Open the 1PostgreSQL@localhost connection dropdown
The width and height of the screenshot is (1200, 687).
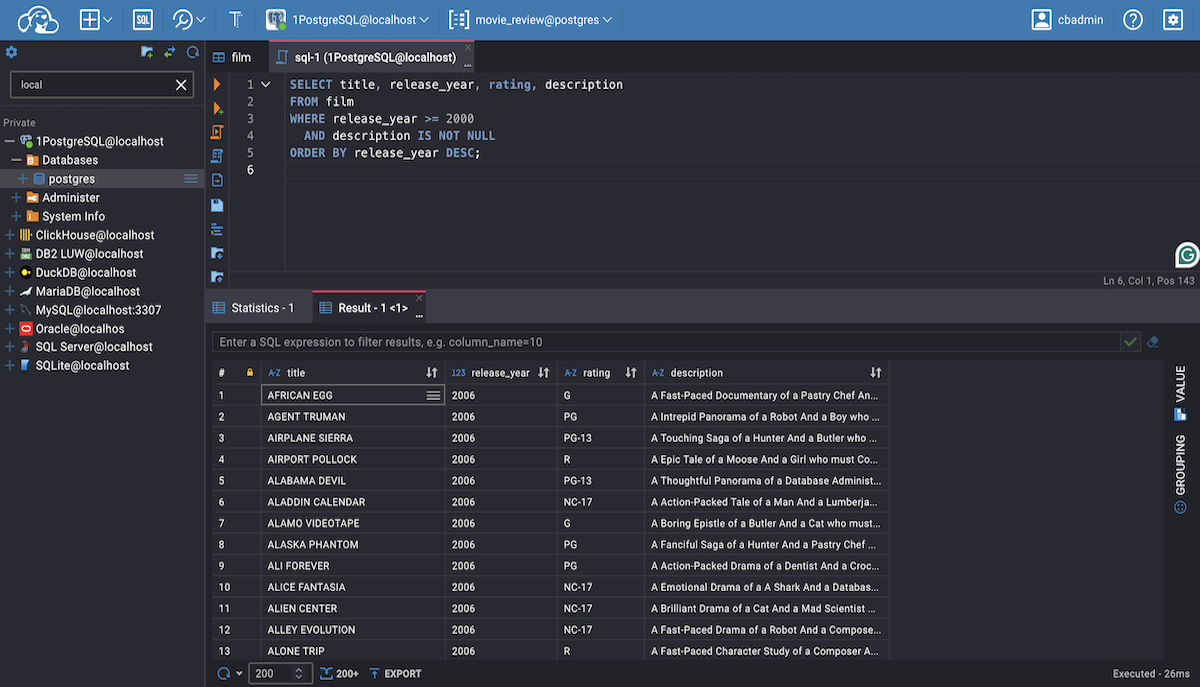click(348, 19)
